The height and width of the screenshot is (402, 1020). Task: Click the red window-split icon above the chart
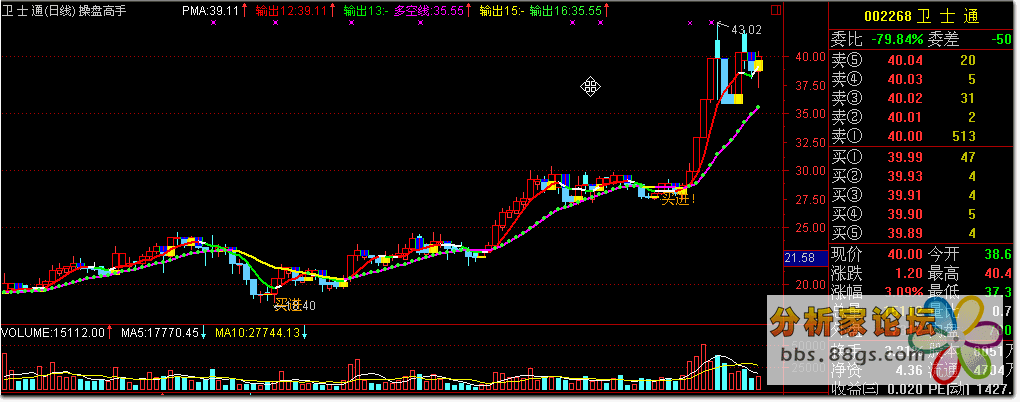coord(775,10)
